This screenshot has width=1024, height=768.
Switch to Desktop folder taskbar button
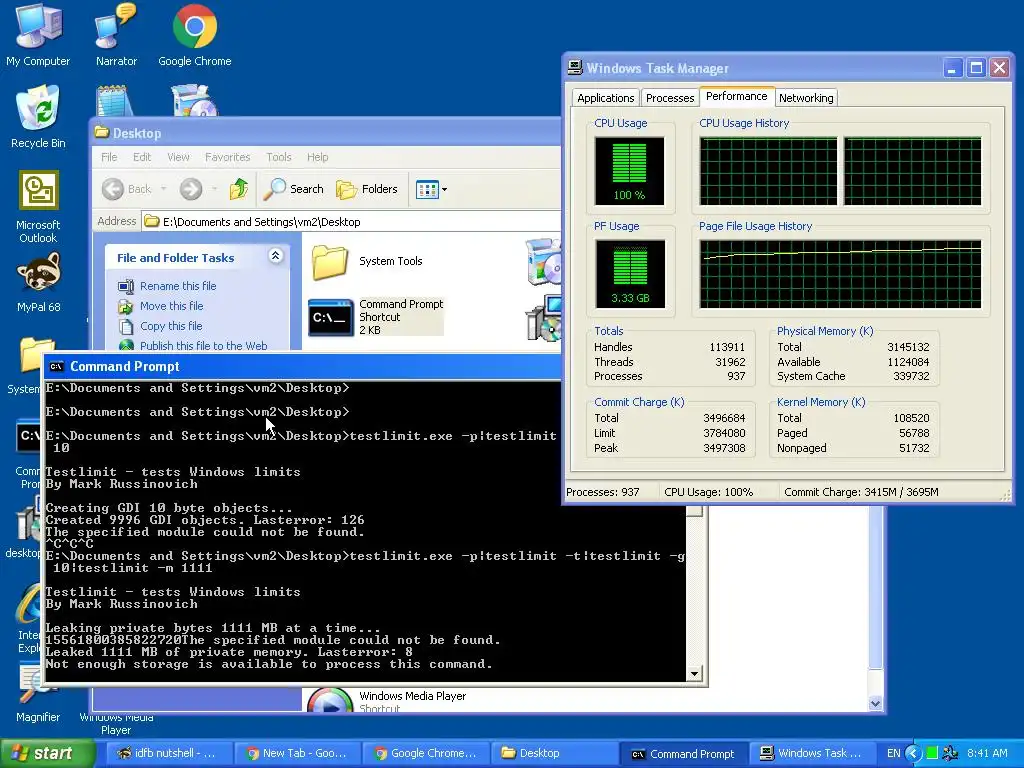[x=554, y=753]
